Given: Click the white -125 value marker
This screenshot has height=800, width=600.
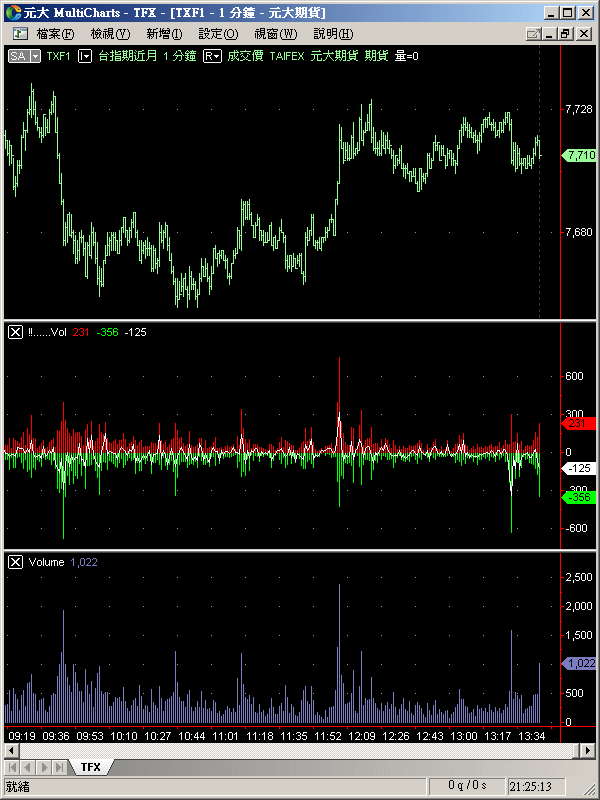Looking at the screenshot, I should tap(579, 468).
